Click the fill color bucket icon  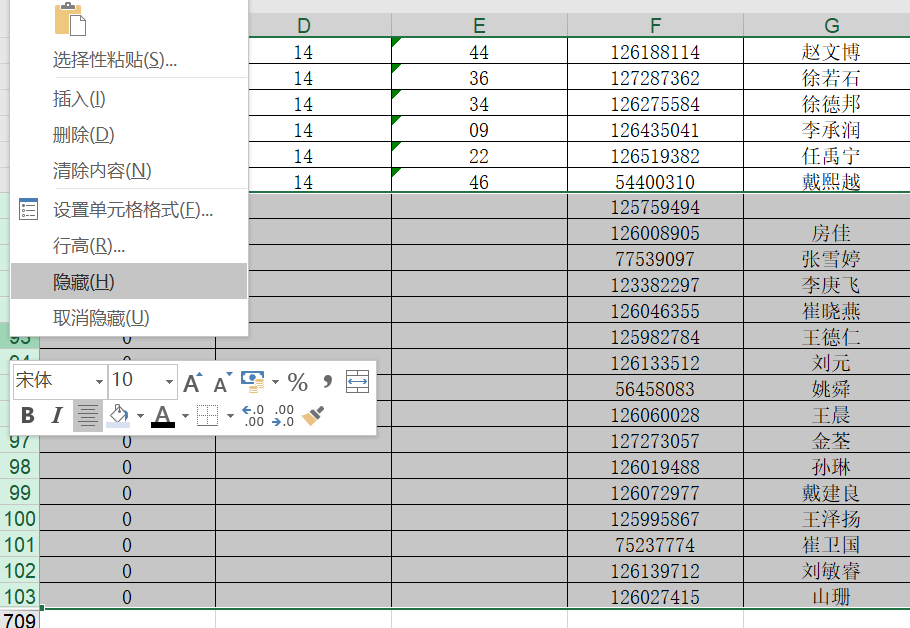118,416
